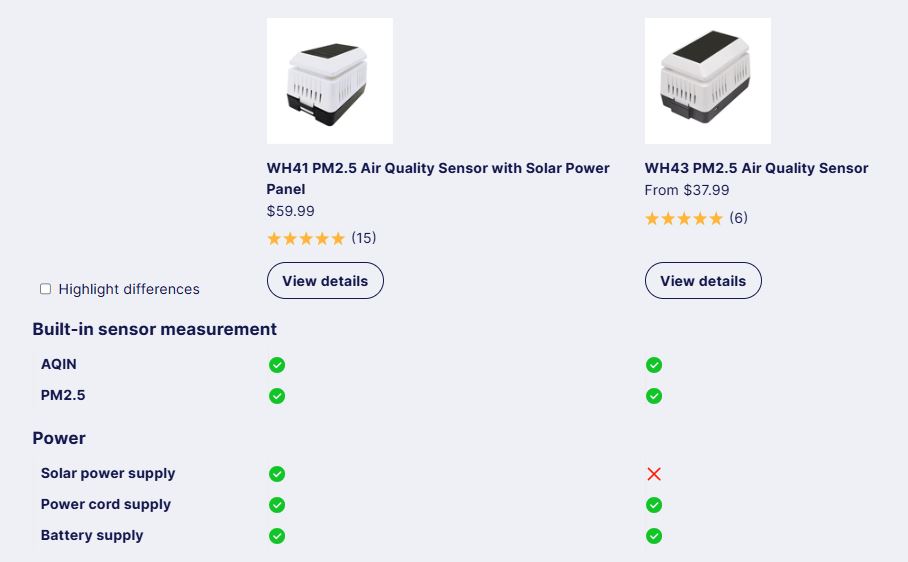Open the (15) review count for WH41
The image size is (908, 562).
[364, 238]
